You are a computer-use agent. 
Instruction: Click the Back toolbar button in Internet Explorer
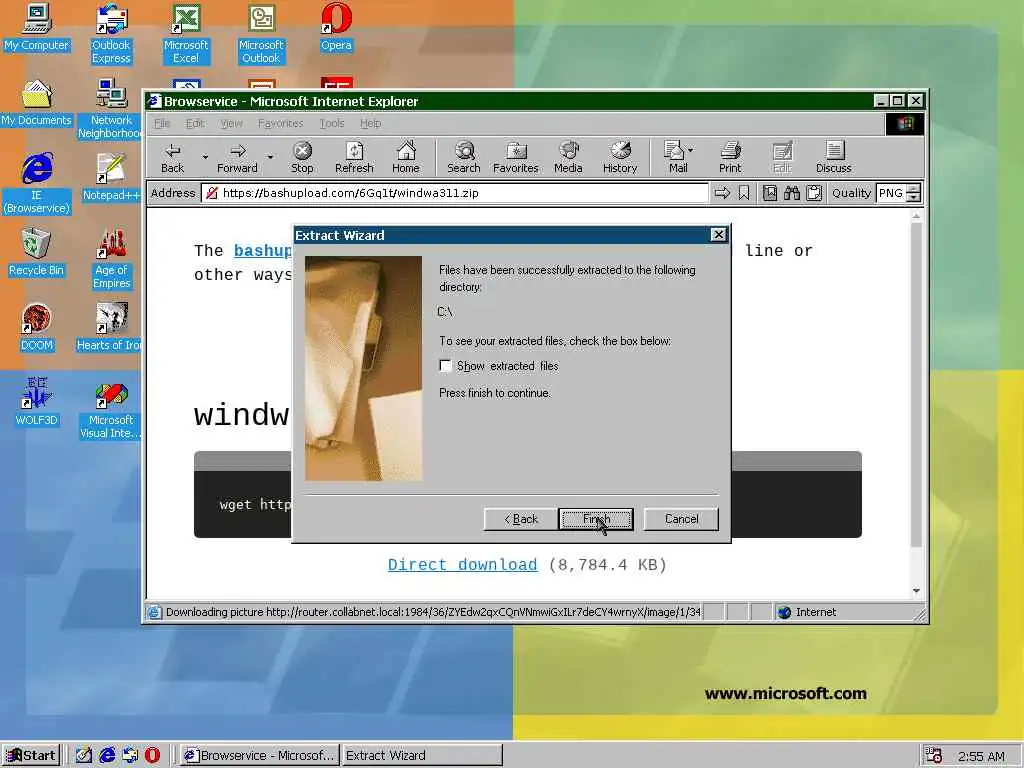pyautogui.click(x=172, y=157)
